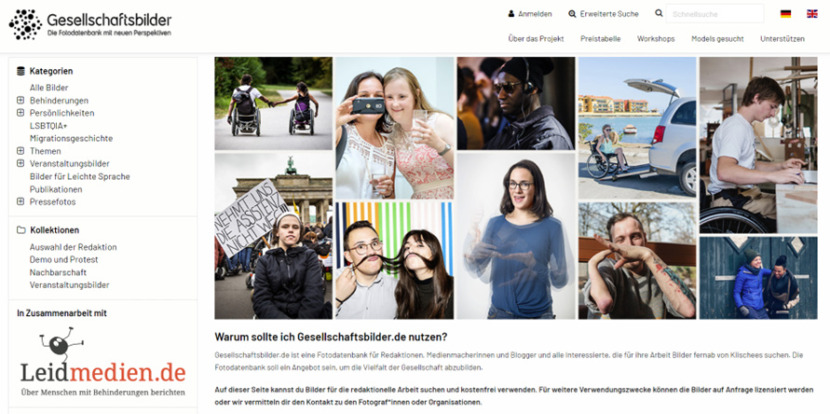This screenshot has height=414, width=830.
Task: Expand the Themen category
Action: pyautogui.click(x=21, y=151)
